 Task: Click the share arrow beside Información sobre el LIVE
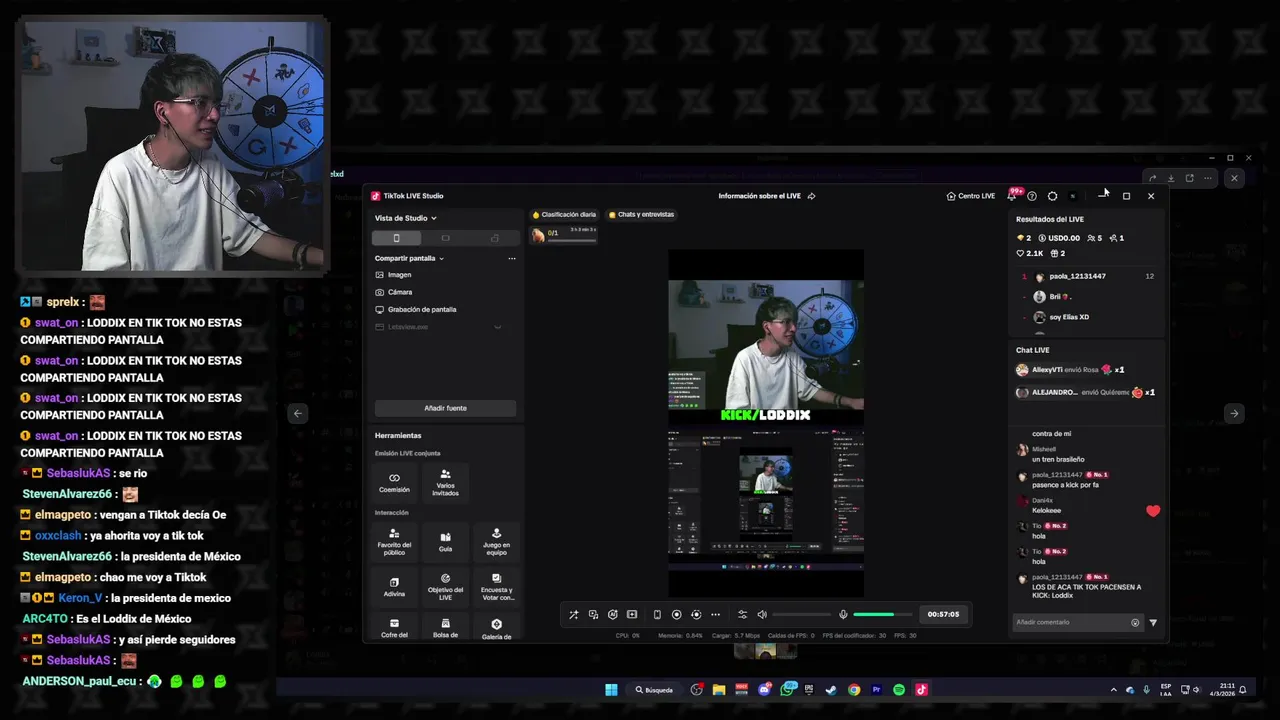811,196
